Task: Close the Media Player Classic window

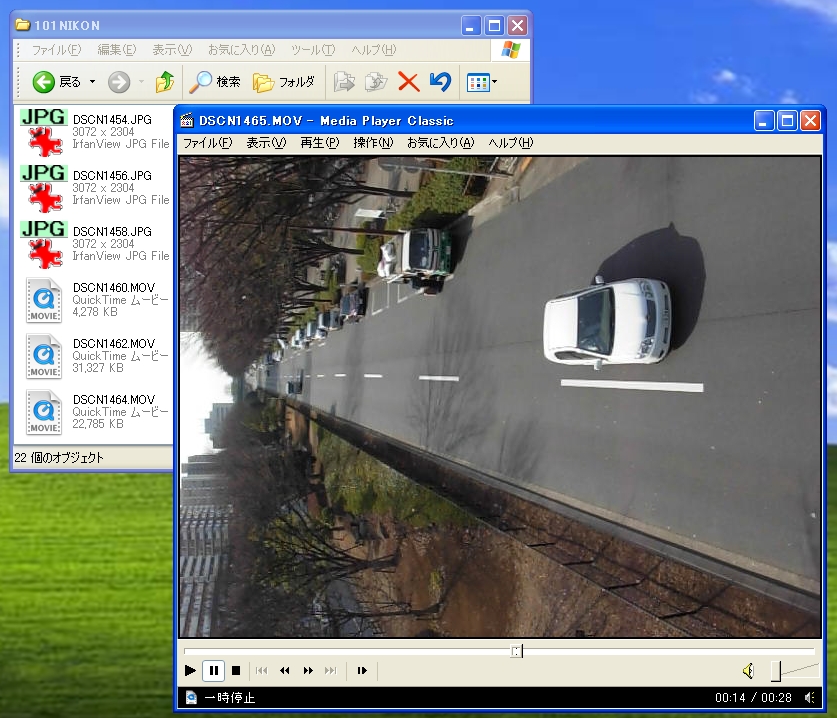Action: [810, 121]
